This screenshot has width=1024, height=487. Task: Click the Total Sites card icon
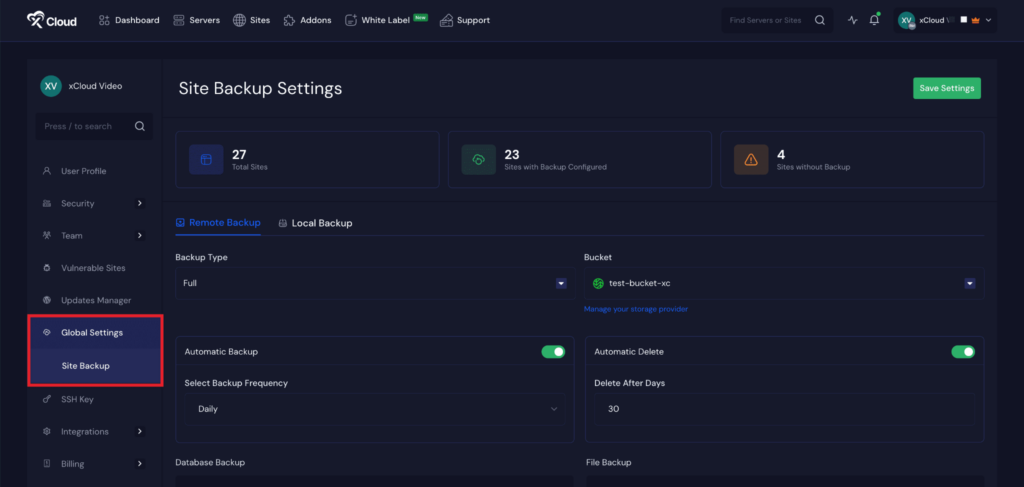[206, 160]
